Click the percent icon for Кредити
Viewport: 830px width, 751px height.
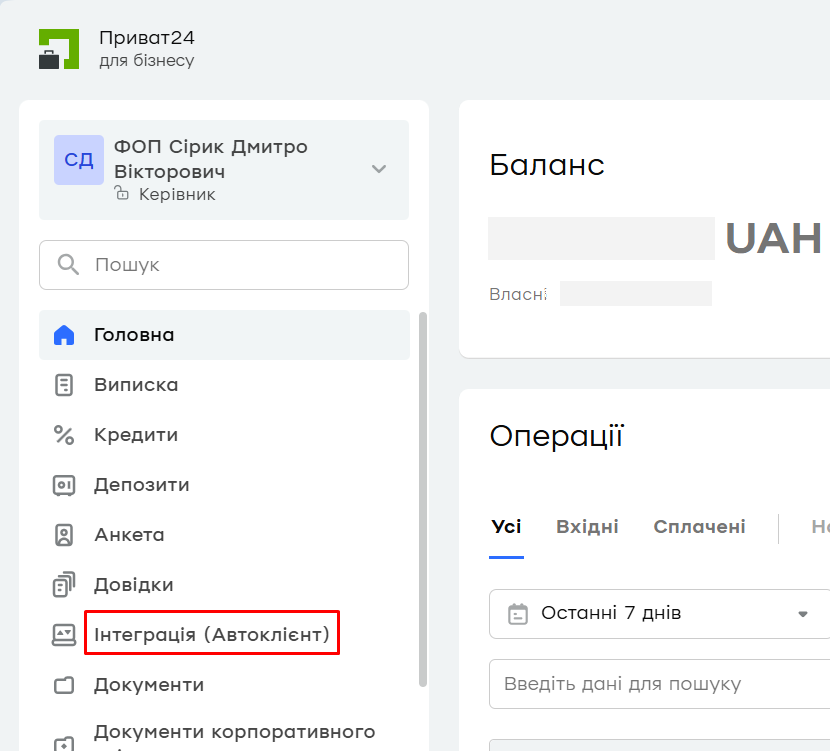point(64,435)
